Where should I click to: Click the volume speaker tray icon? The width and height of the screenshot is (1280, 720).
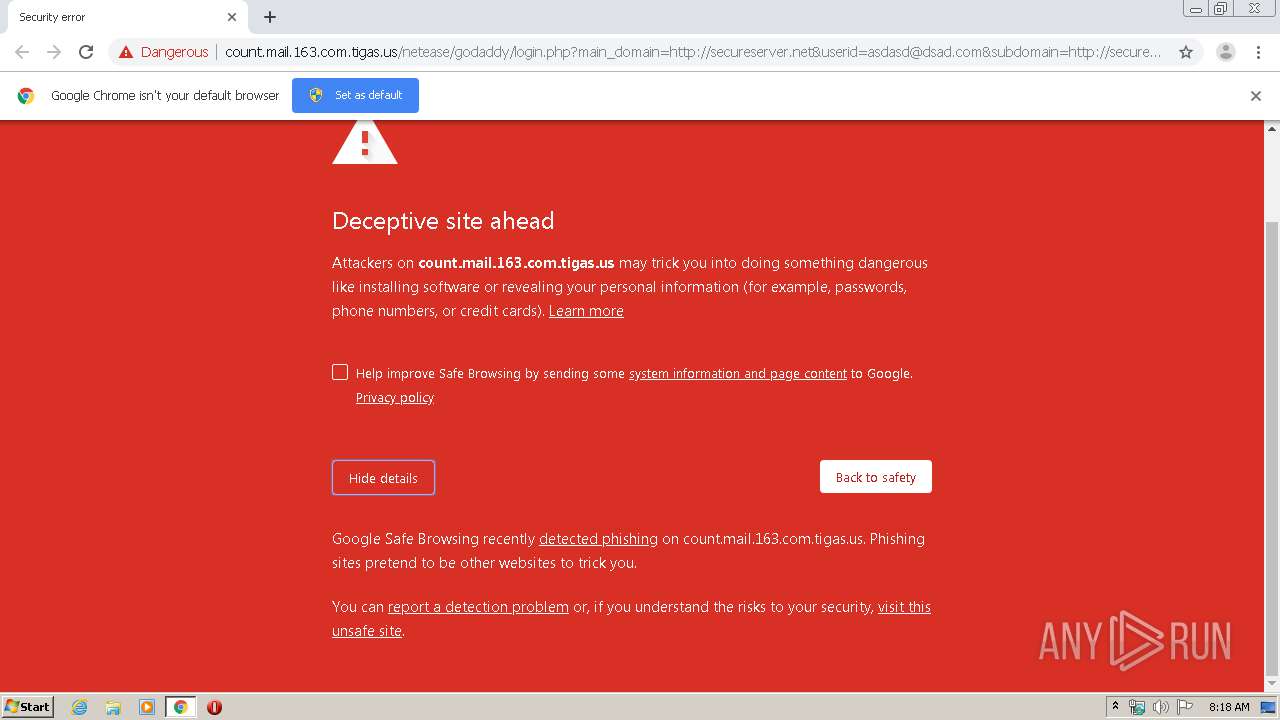coord(1160,707)
